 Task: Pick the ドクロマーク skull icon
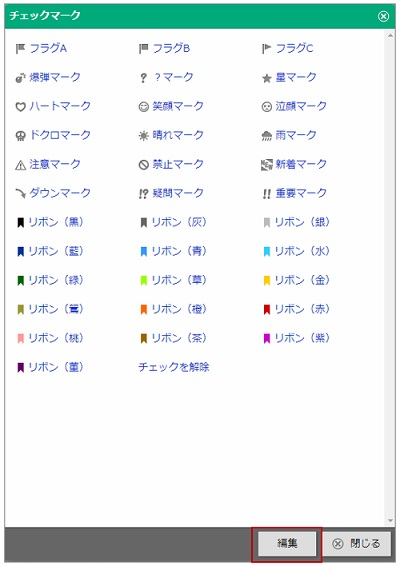[20, 135]
